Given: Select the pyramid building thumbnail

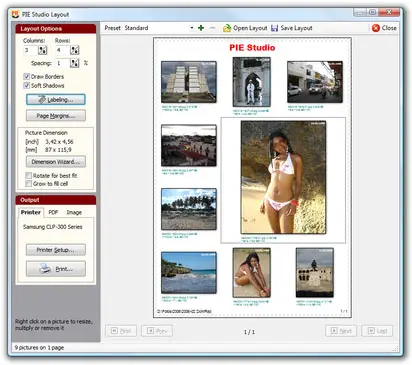Looking at the screenshot, I should 189,82.
